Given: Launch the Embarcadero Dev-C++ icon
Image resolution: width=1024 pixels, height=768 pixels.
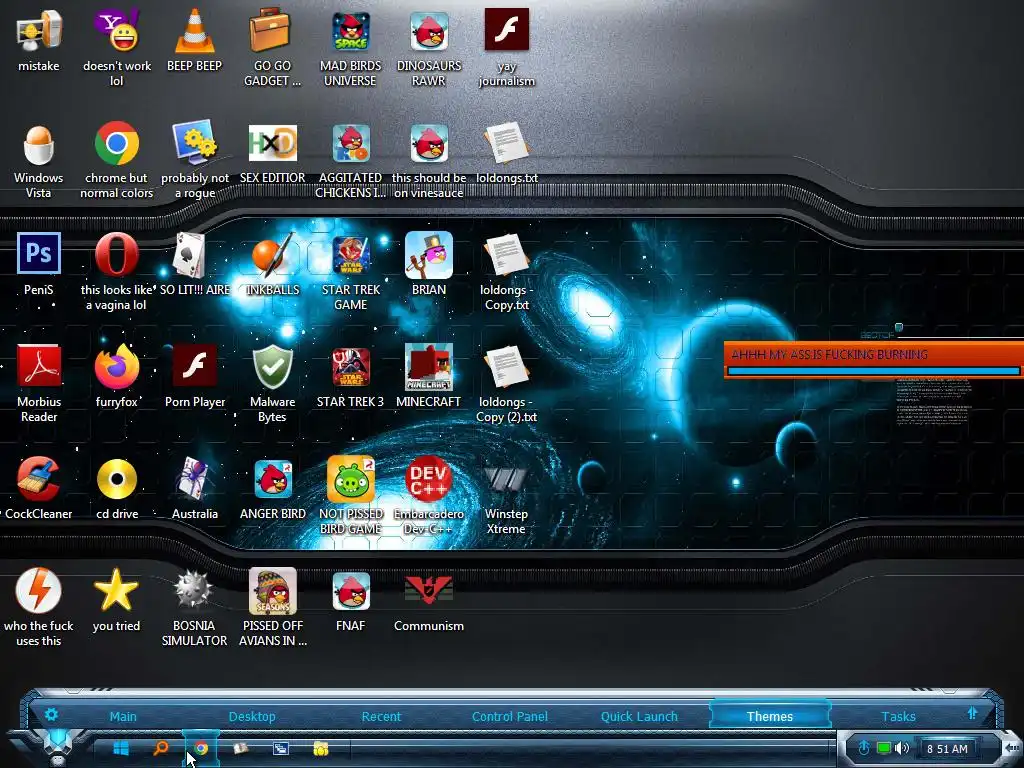Looking at the screenshot, I should pos(429,479).
